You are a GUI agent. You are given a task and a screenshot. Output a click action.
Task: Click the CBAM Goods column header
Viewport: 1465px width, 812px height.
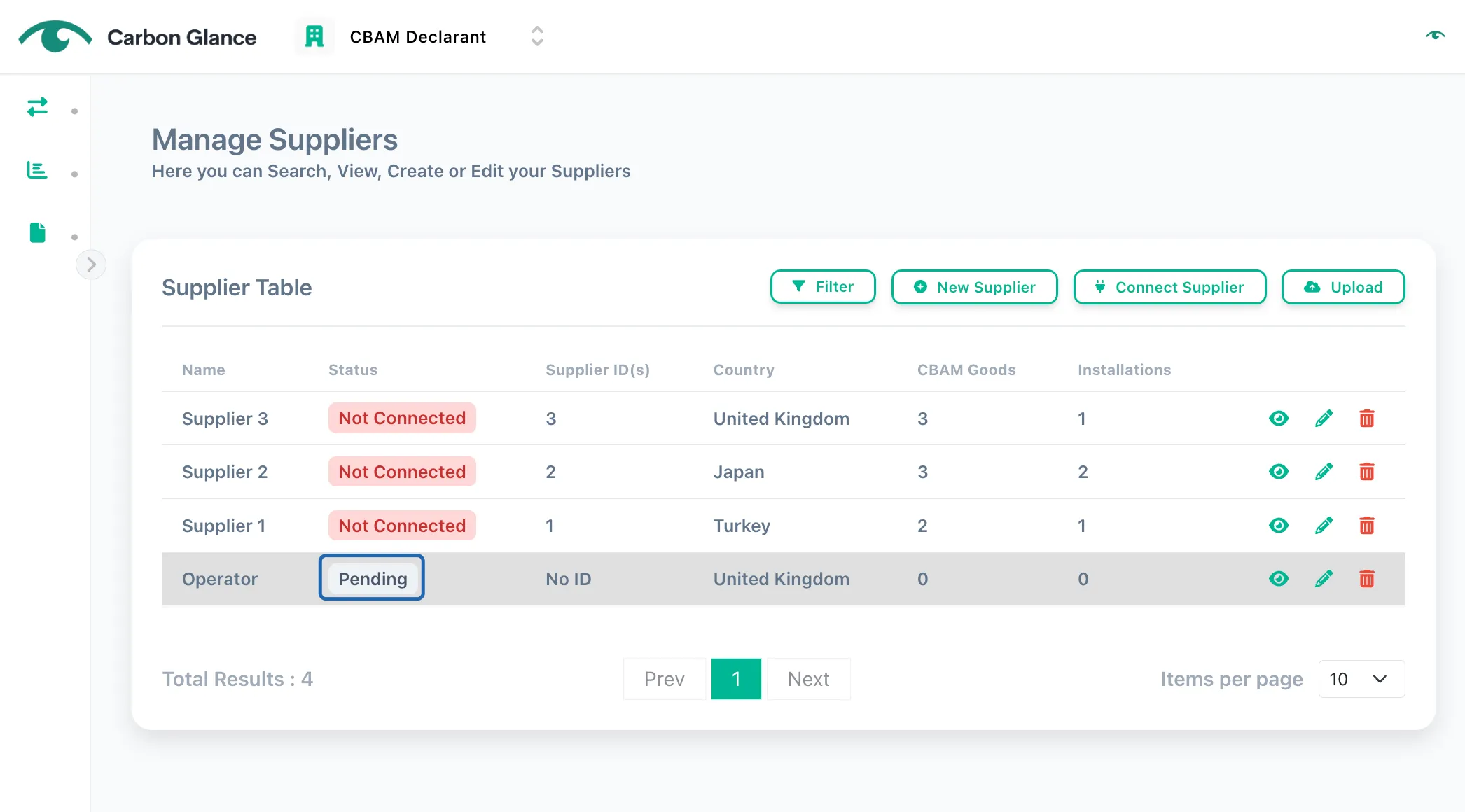coord(966,370)
